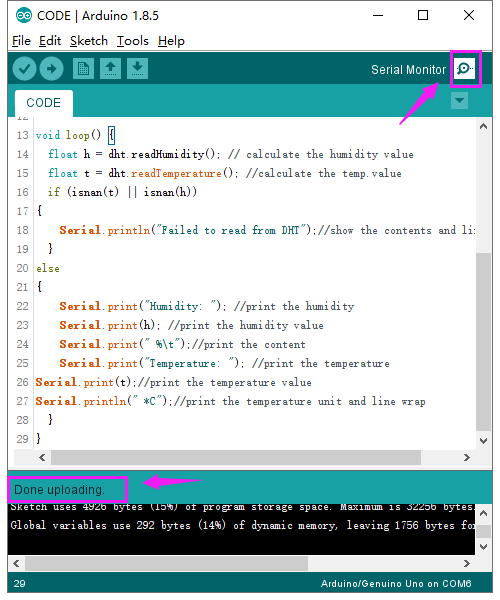This screenshot has width=500, height=600.
Task: Click the 'Serial.print(h)' line
Action: (191, 326)
